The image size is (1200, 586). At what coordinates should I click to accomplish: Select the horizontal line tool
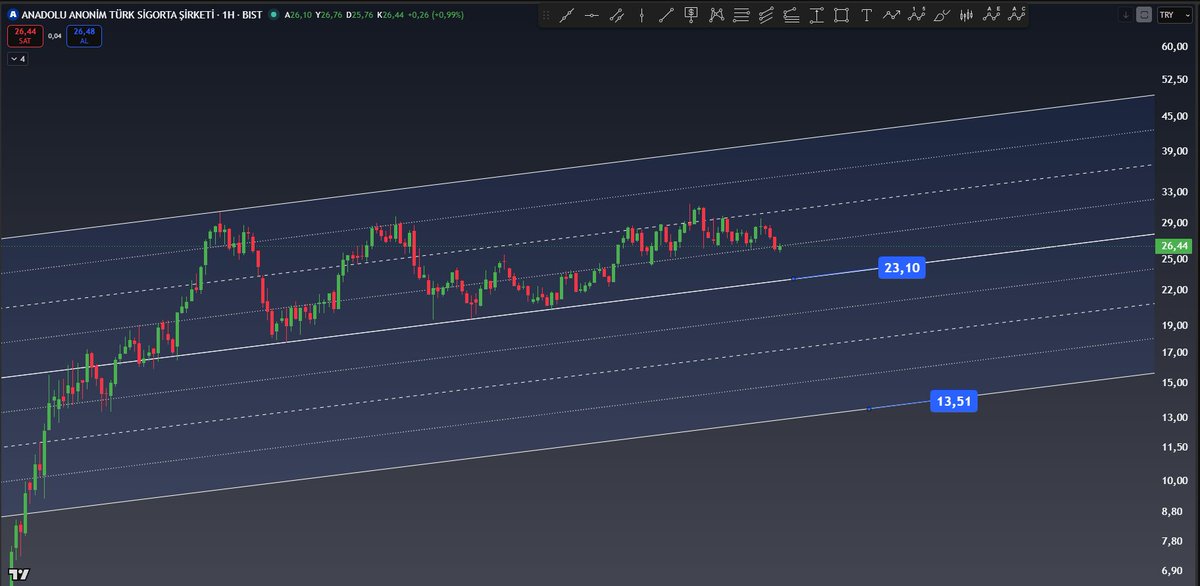[592, 15]
